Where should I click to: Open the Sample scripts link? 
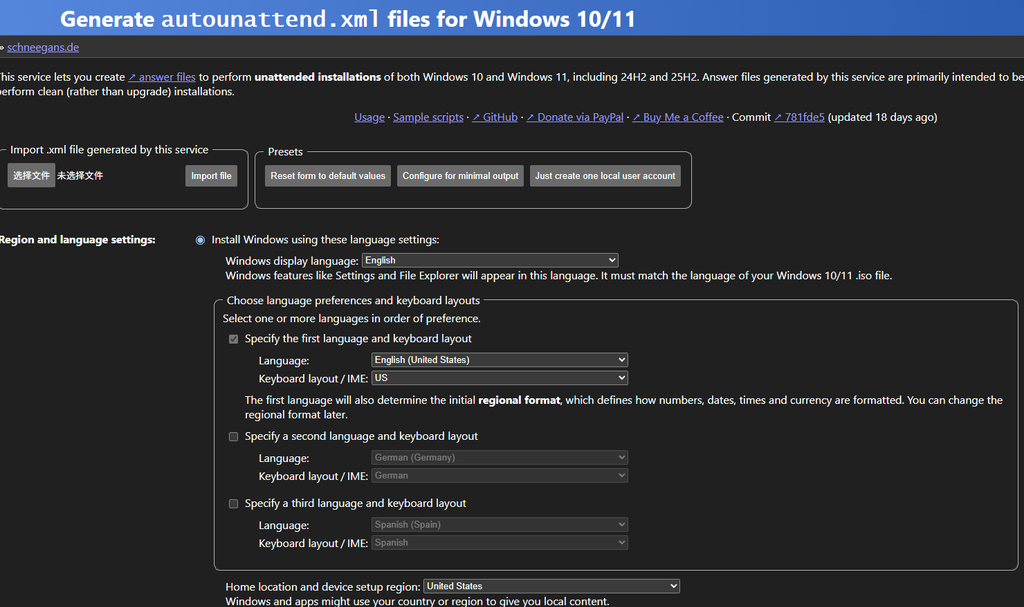coord(428,118)
